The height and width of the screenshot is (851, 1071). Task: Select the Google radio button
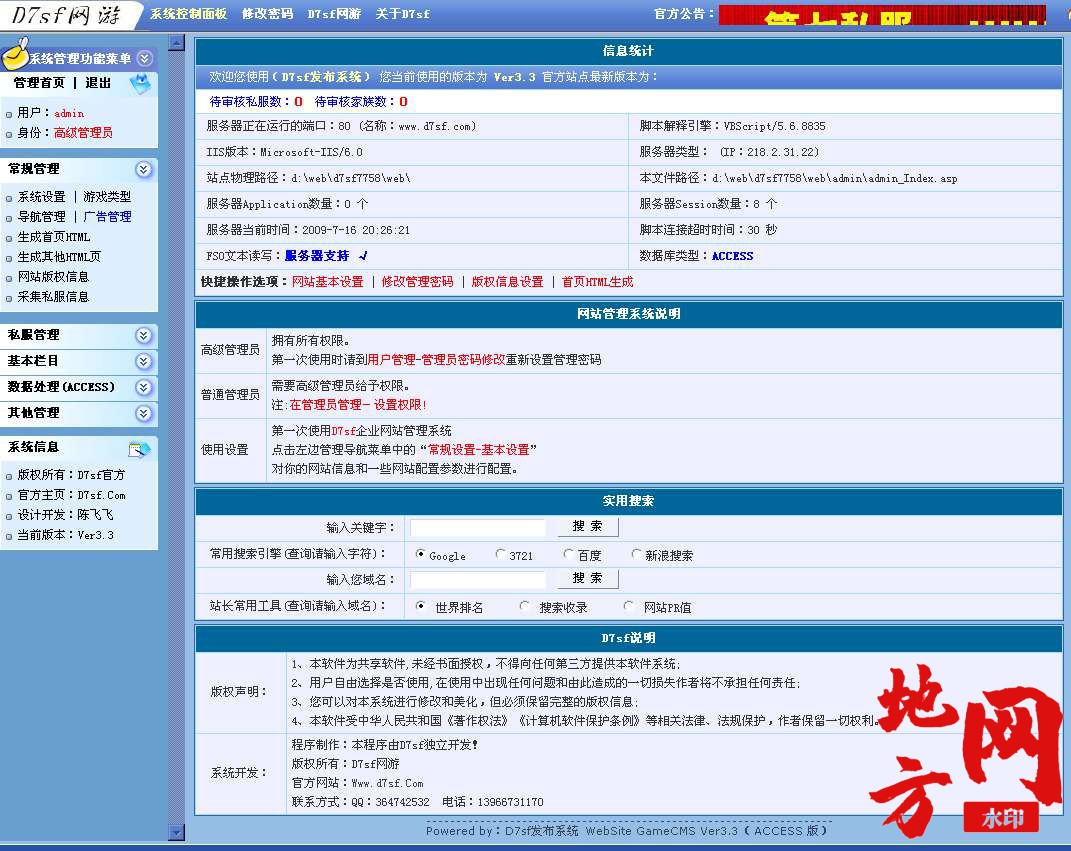[421, 554]
